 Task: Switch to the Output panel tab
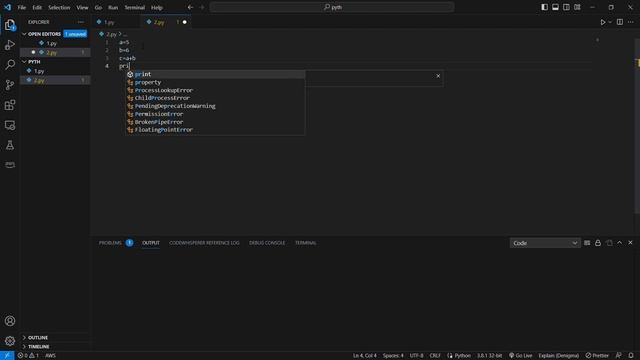click(151, 243)
